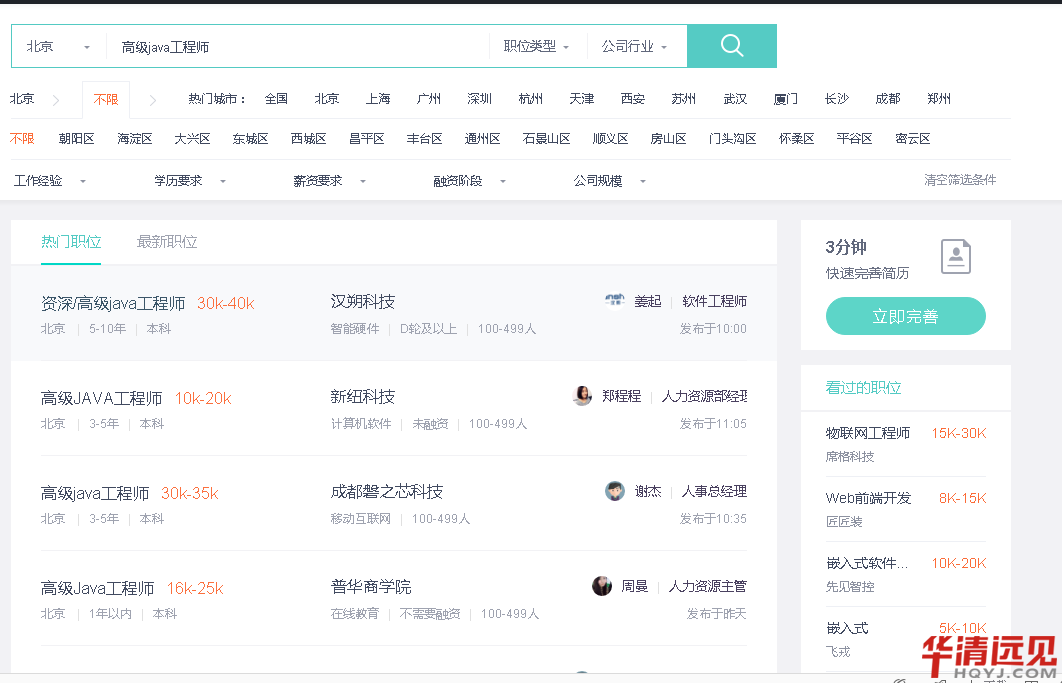Viewport: 1062px width, 683px height.
Task: Click the arrow next to 北京 breadcrumb
Action: [56, 99]
